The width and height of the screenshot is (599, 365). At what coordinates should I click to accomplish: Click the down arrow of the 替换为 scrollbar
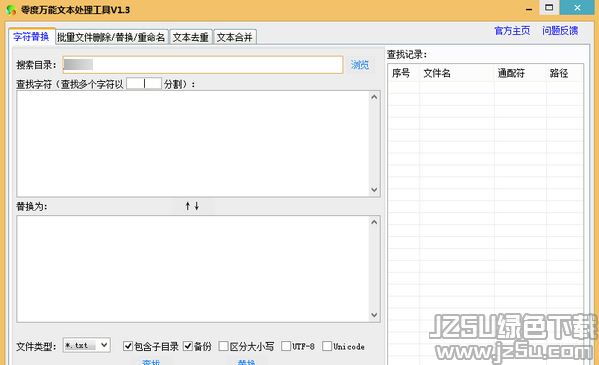click(374, 315)
